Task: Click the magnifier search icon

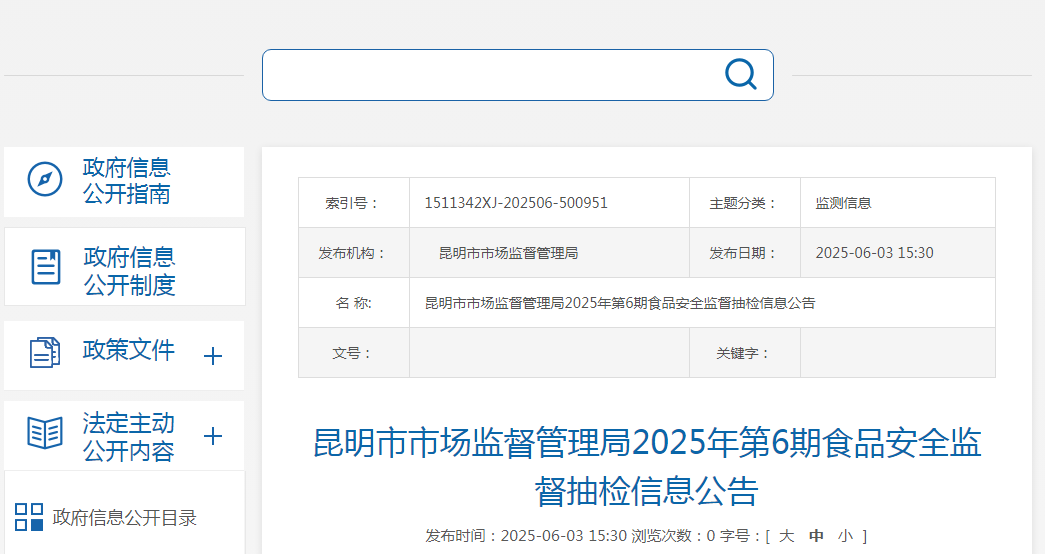Action: point(740,74)
